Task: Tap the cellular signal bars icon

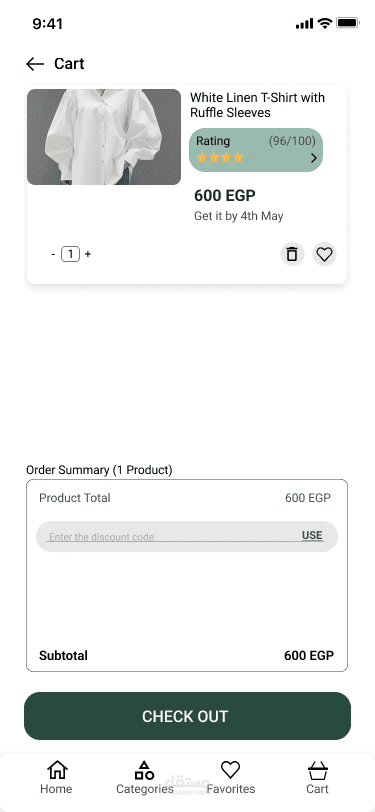Action: (305, 24)
